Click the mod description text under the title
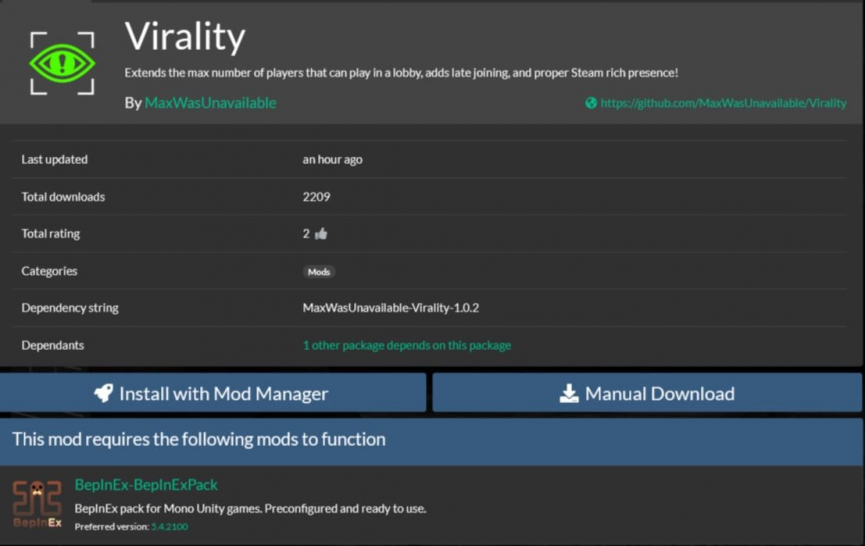This screenshot has height=546, width=865. point(401,73)
